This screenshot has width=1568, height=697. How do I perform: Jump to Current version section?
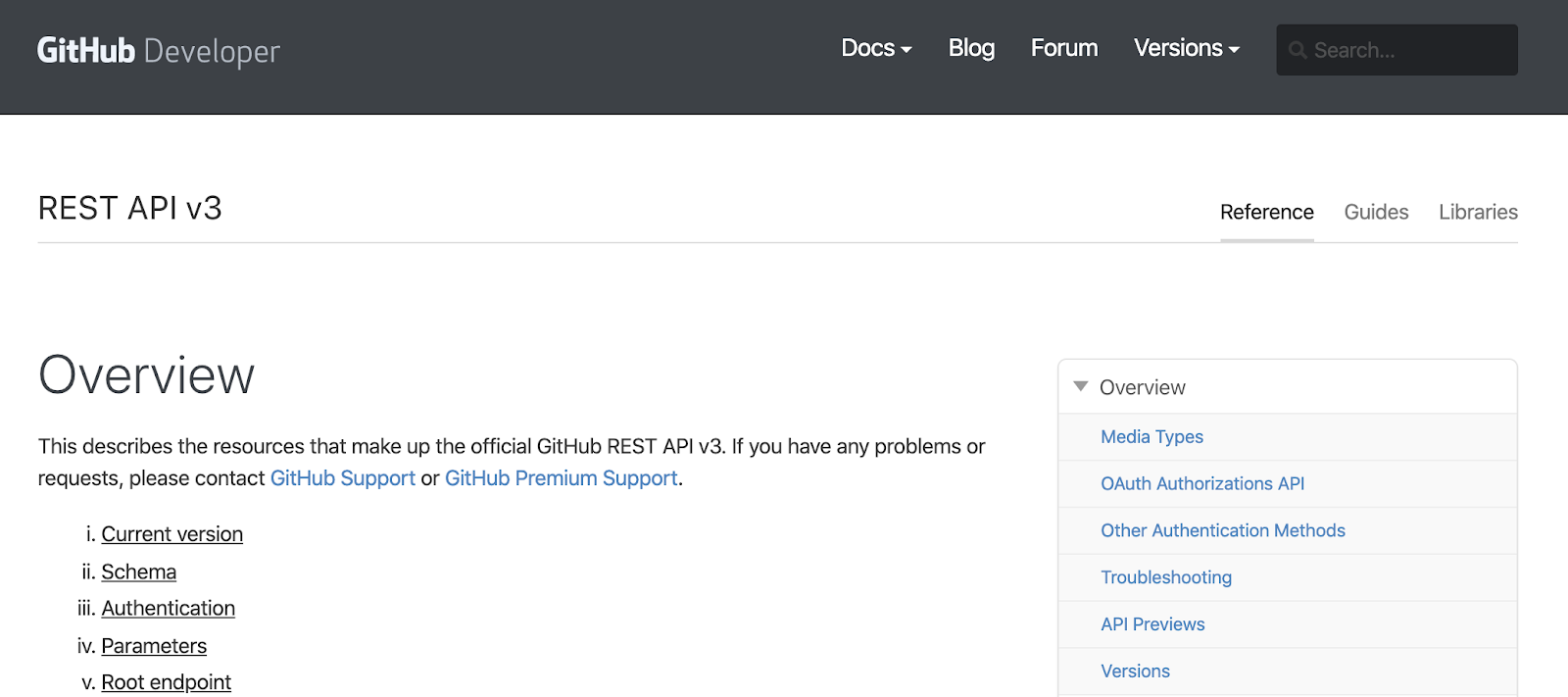coord(172,534)
